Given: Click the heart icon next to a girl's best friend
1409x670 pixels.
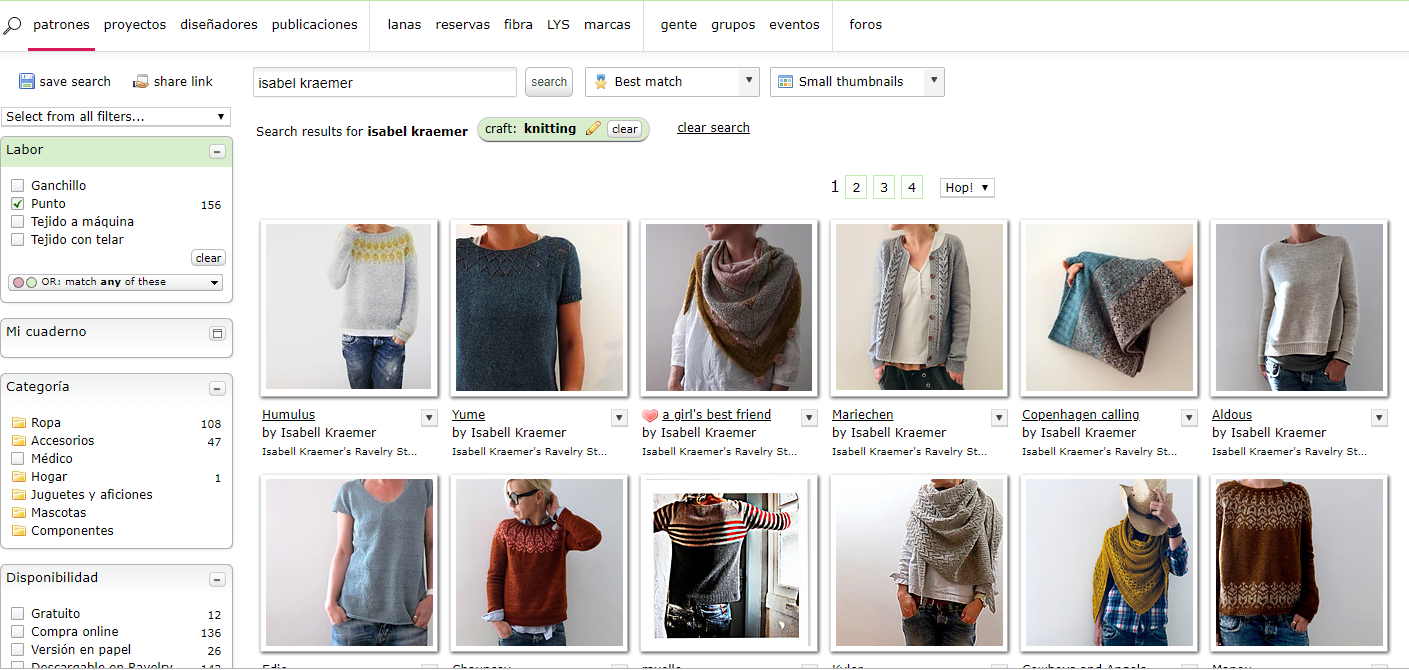Looking at the screenshot, I should [650, 415].
